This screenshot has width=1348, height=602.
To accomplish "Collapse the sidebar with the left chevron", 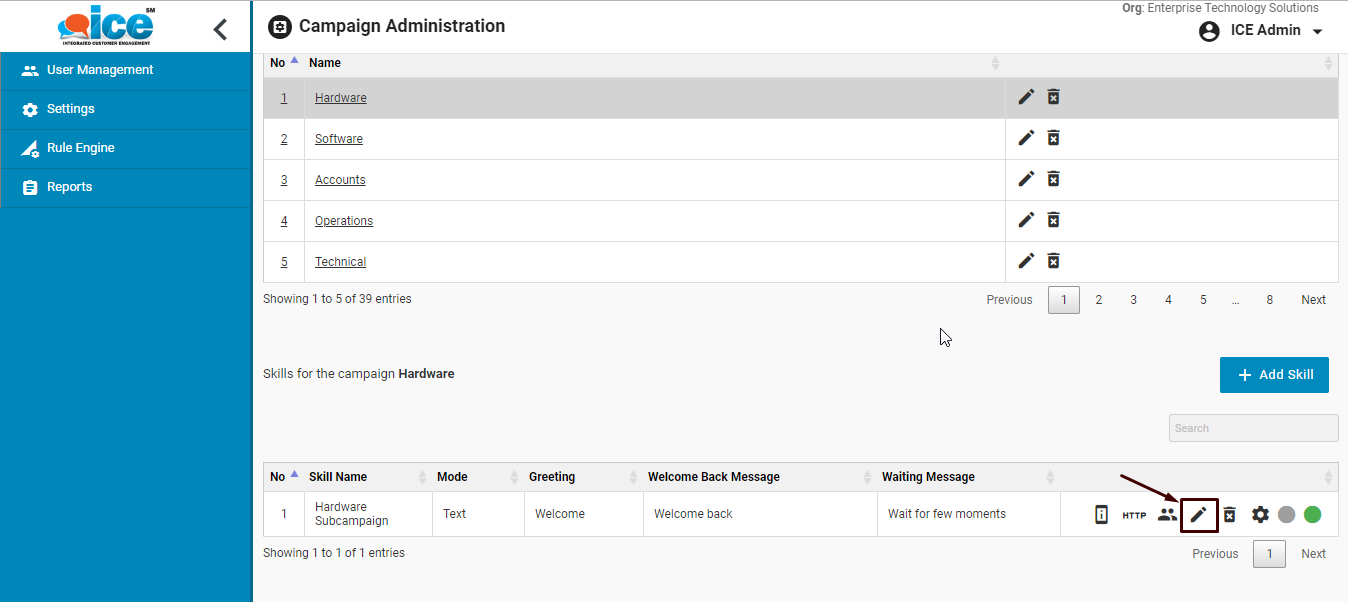I will pos(221,30).
